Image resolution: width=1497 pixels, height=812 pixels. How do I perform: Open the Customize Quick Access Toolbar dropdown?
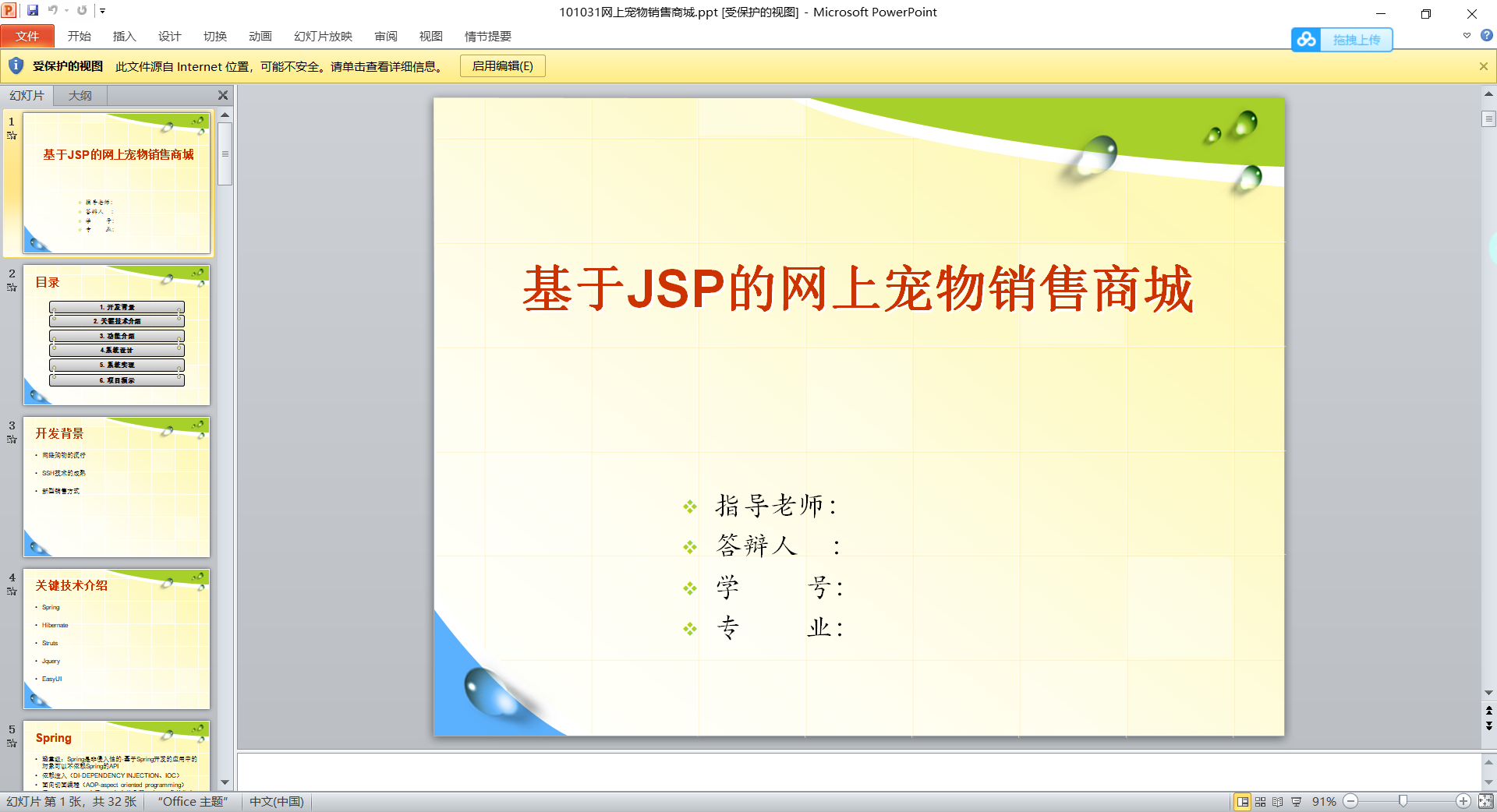[102, 11]
